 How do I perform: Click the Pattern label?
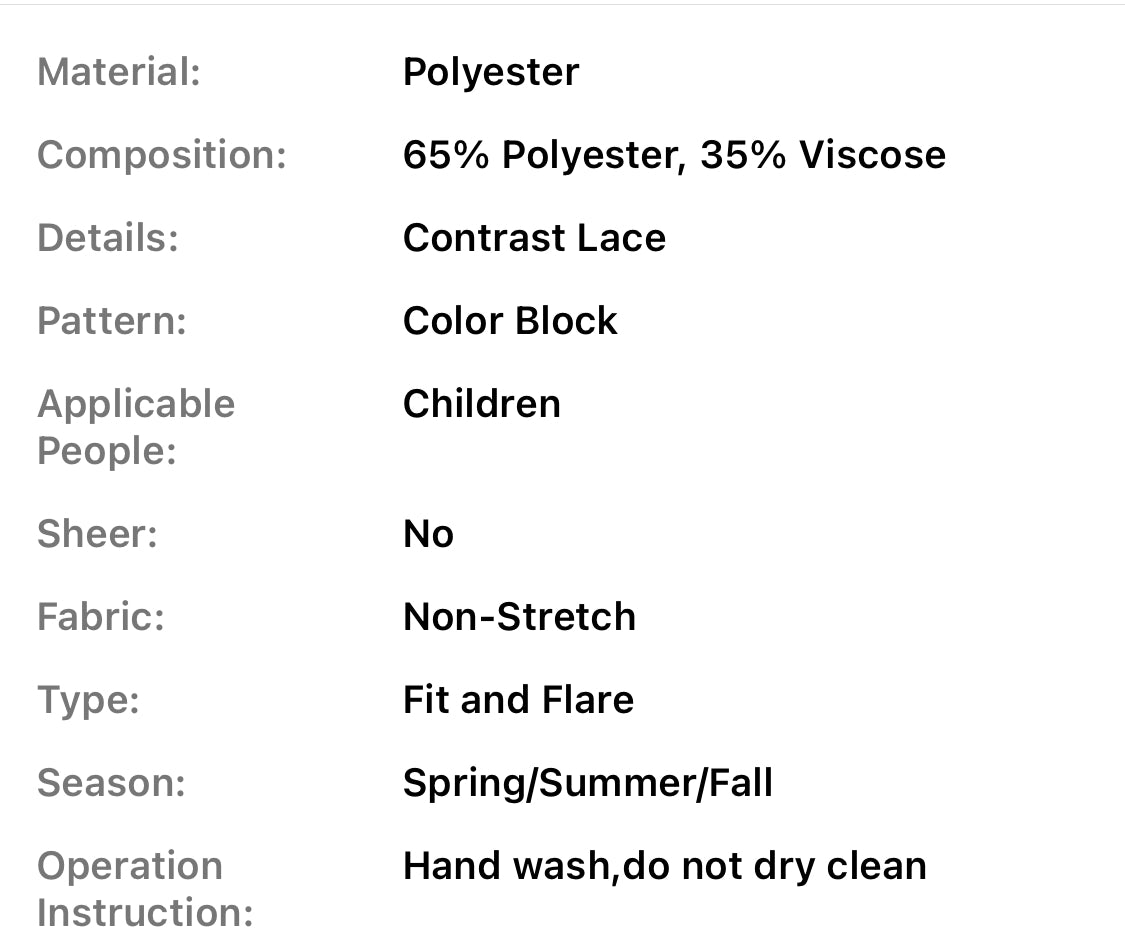[x=111, y=322]
